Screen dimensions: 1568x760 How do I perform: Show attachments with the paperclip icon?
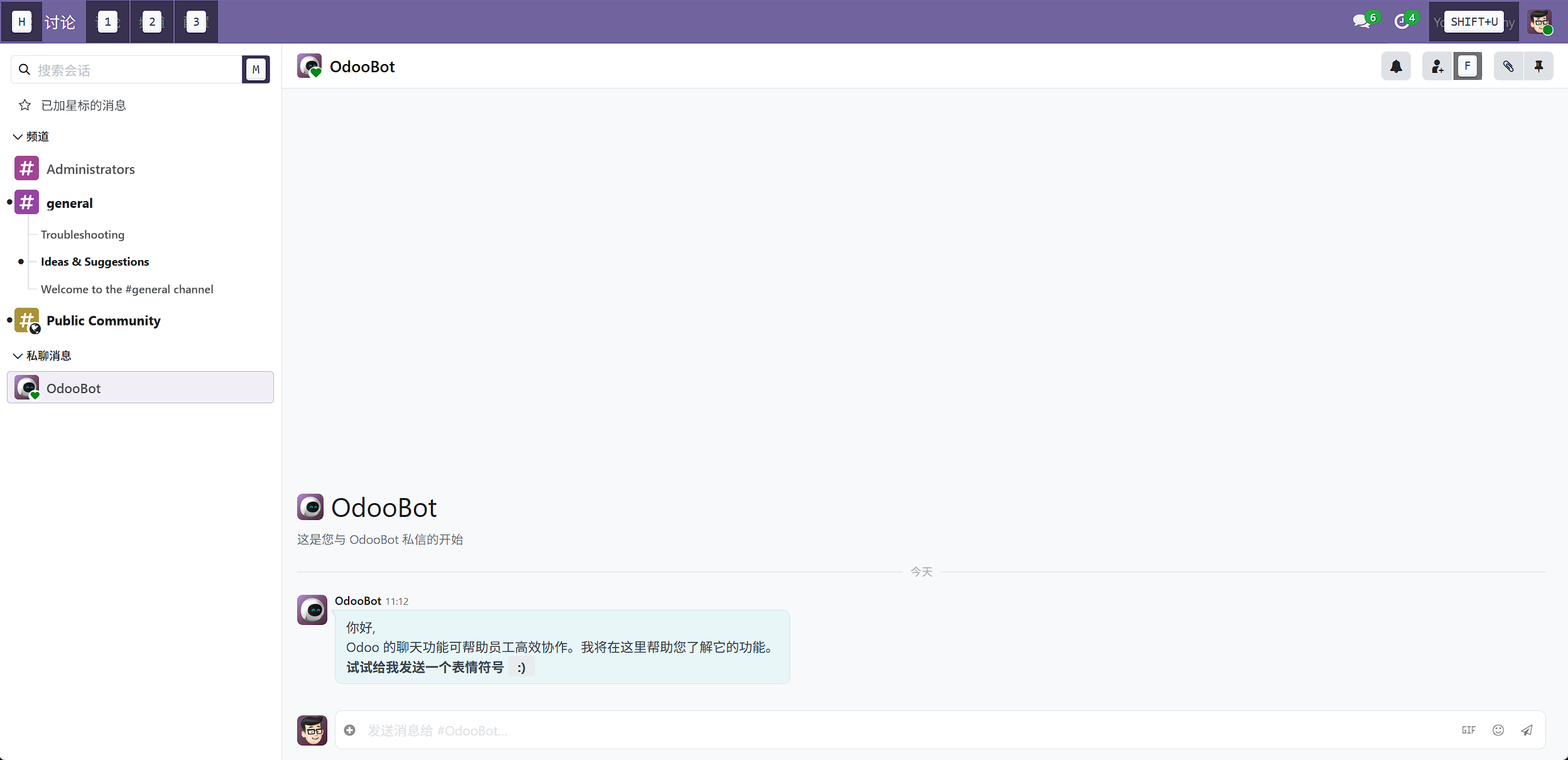click(1508, 66)
